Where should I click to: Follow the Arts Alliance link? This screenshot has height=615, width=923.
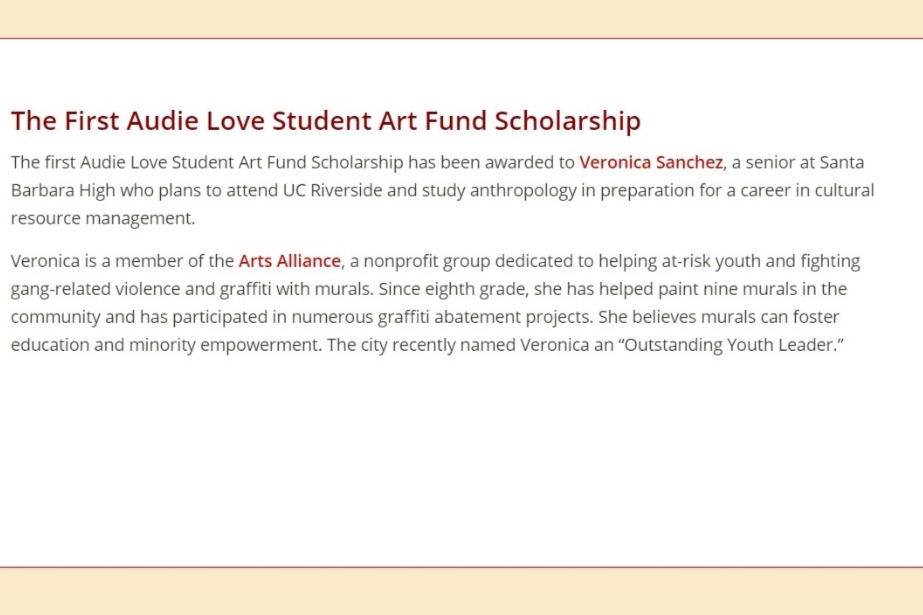(x=289, y=262)
